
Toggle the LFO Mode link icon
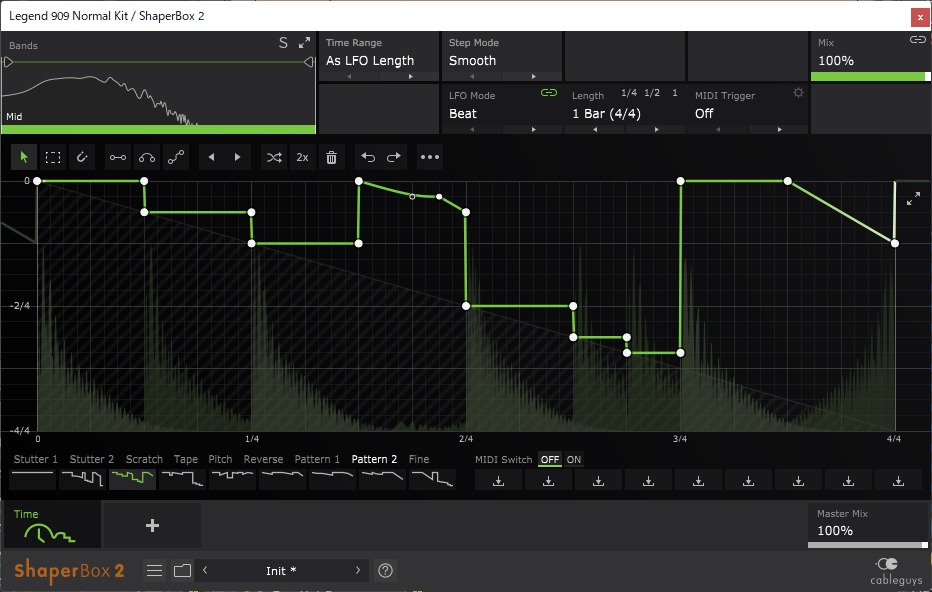pyautogui.click(x=549, y=93)
